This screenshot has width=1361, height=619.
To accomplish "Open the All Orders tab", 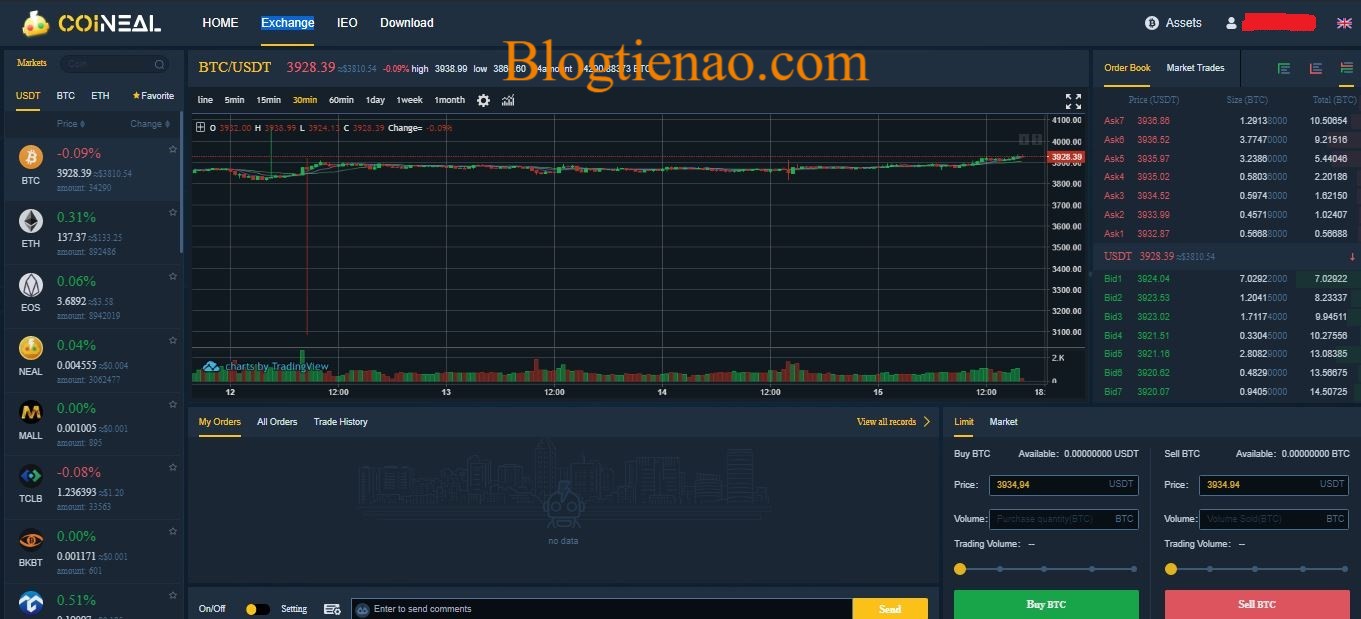I will (277, 422).
